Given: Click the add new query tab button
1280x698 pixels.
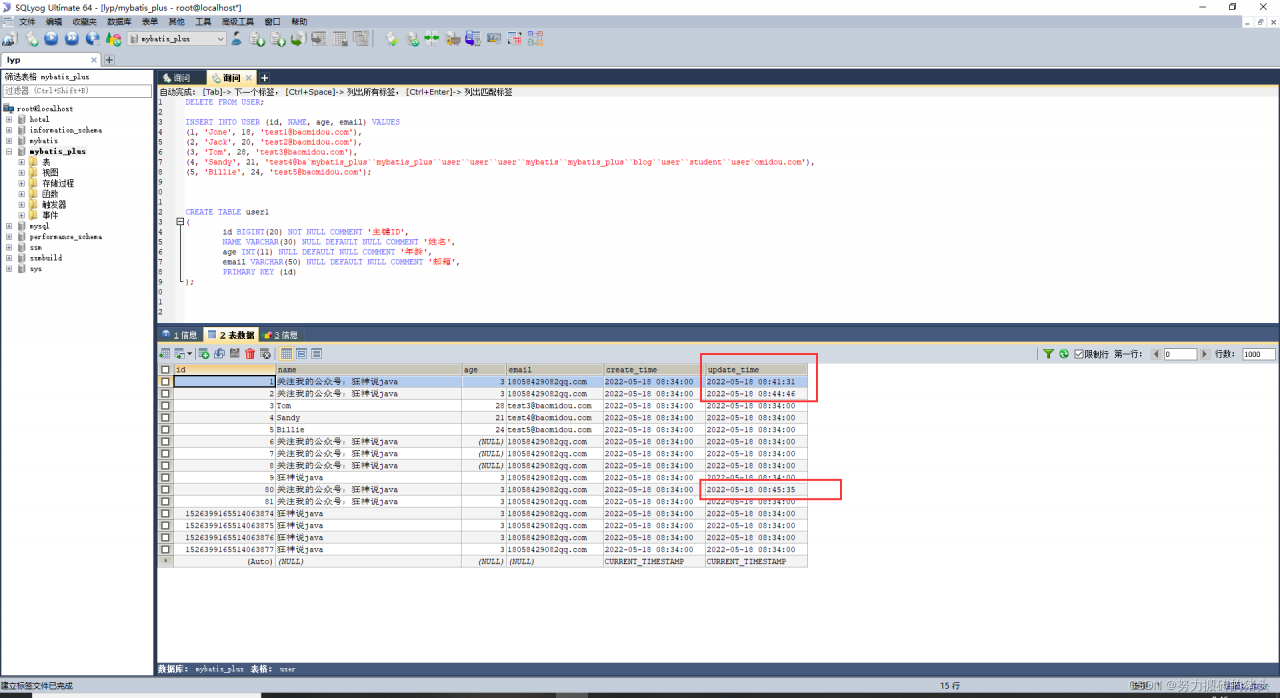Looking at the screenshot, I should coord(265,78).
